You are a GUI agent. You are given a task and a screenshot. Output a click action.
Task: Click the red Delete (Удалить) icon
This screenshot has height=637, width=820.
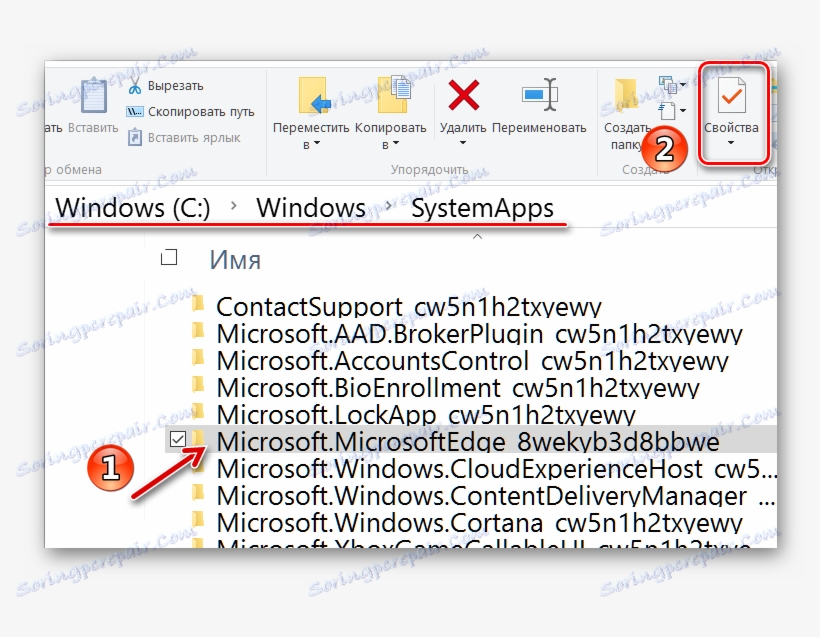click(463, 95)
